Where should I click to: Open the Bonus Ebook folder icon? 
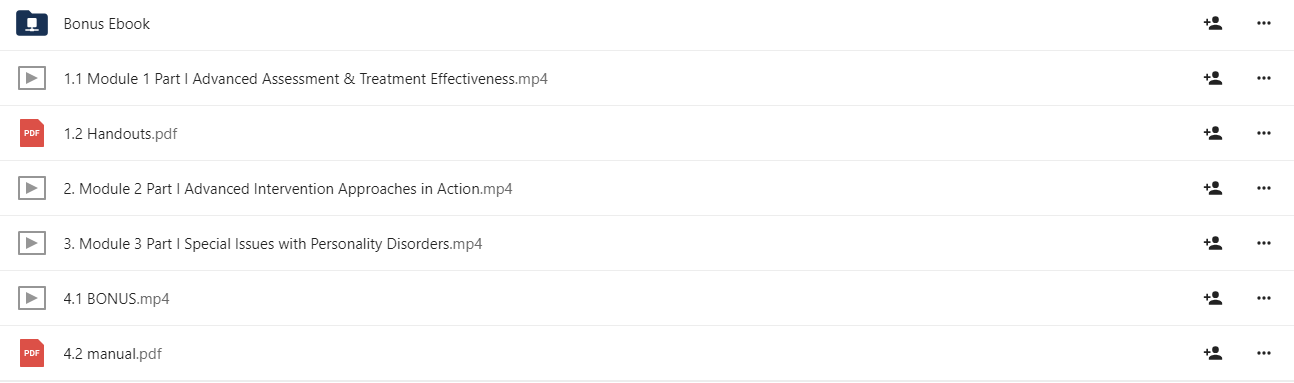point(32,23)
